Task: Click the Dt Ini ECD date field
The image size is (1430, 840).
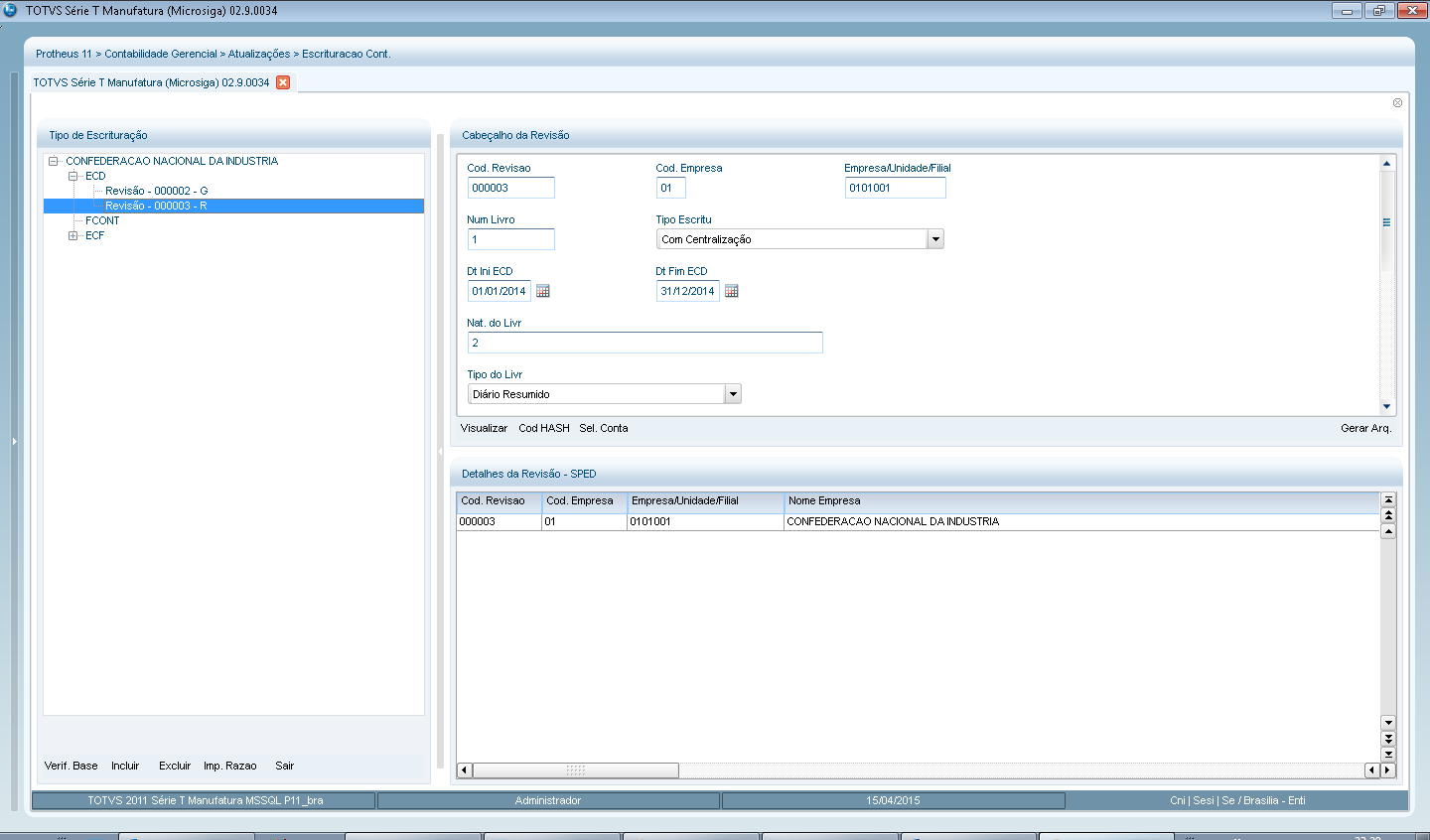Action: point(500,291)
